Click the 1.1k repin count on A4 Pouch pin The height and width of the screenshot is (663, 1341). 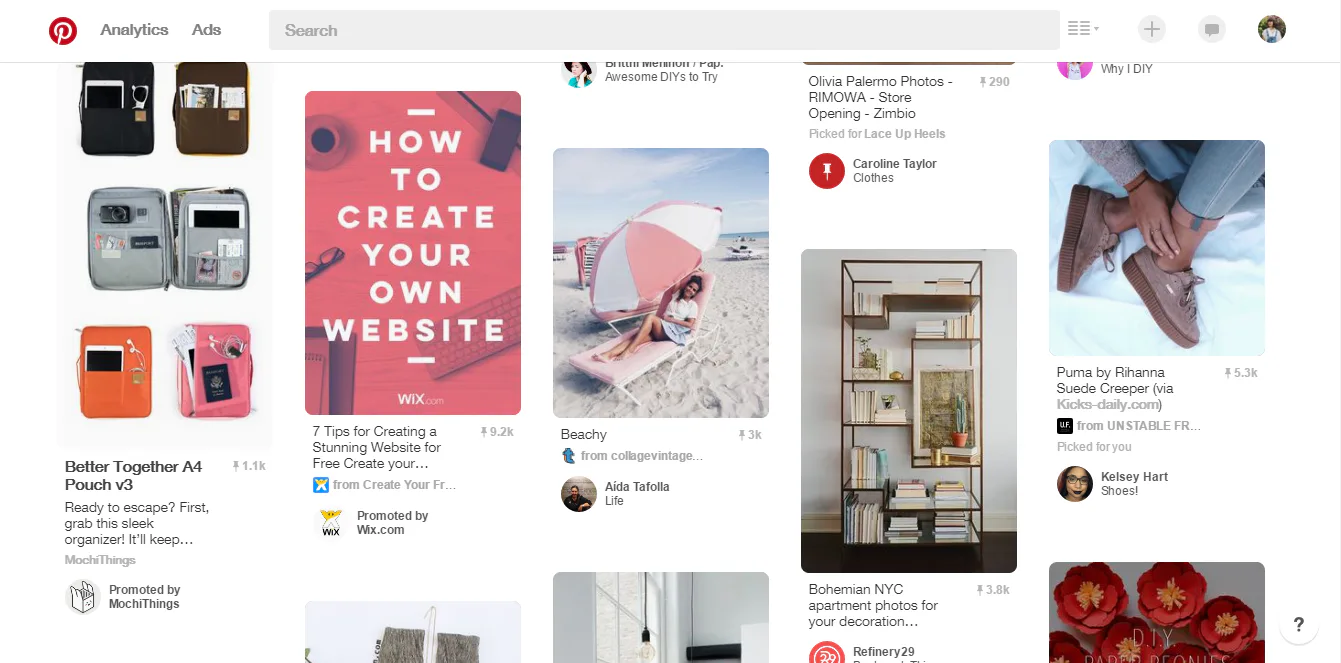(x=249, y=466)
